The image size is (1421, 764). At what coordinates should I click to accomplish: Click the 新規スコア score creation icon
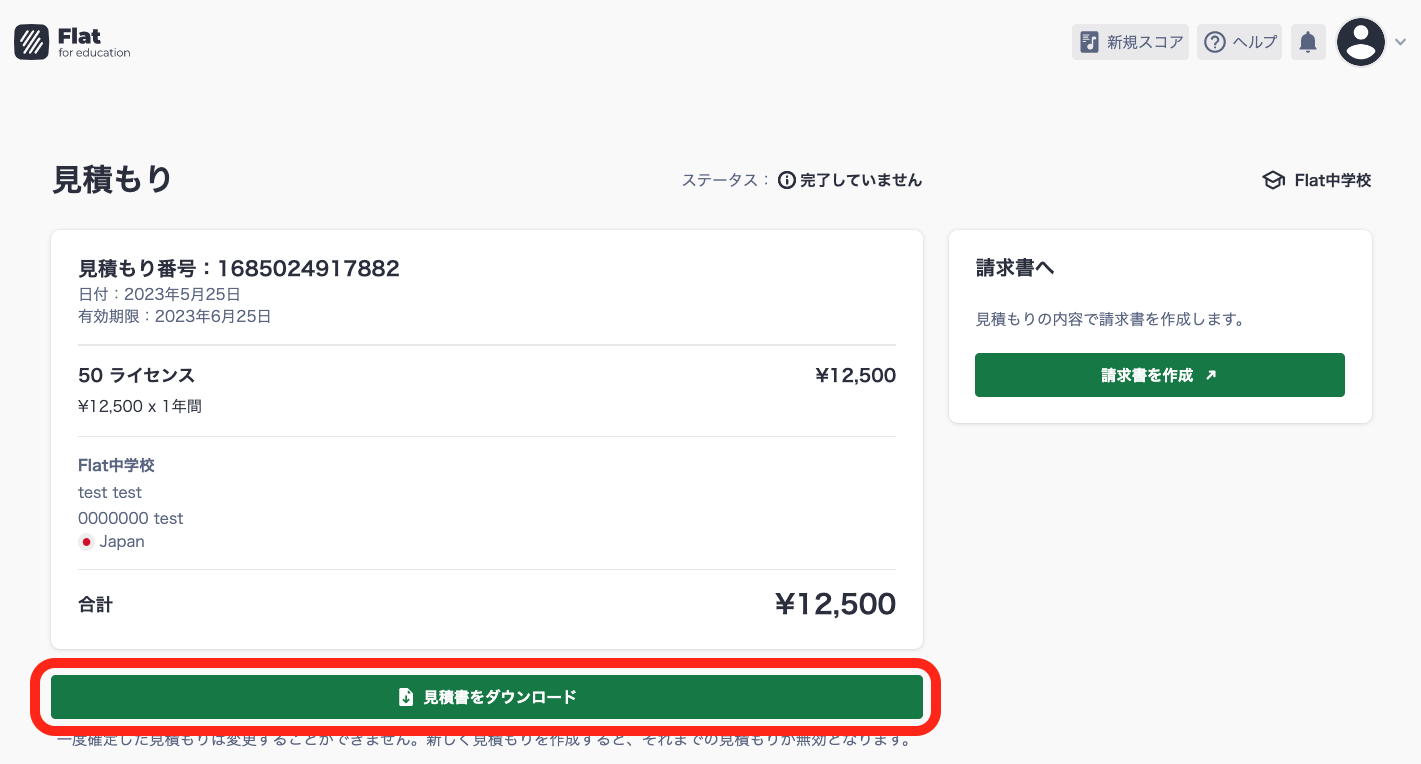[x=1088, y=41]
